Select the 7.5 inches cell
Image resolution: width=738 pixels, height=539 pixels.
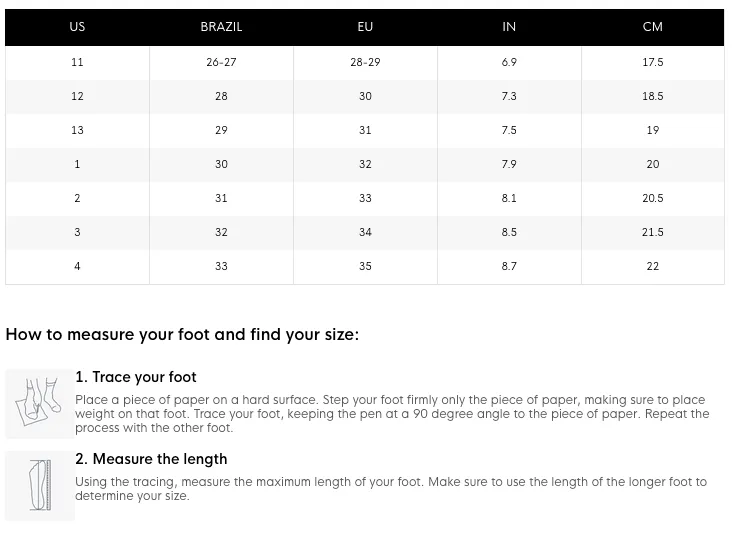[509, 130]
